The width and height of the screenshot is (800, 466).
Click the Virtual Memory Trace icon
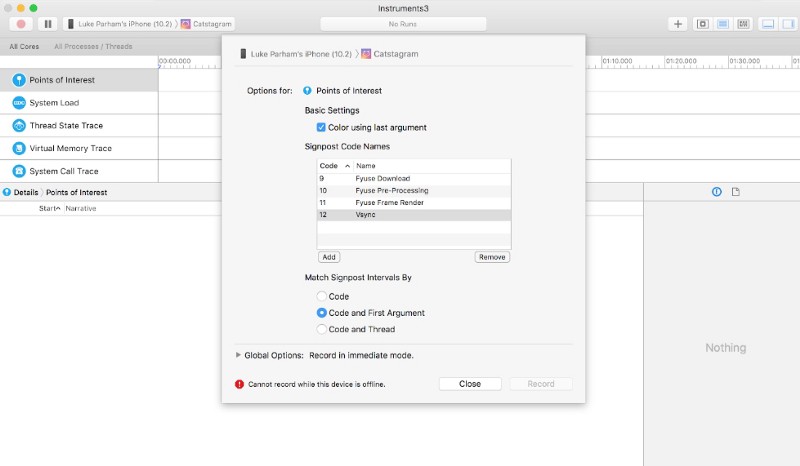pos(19,148)
